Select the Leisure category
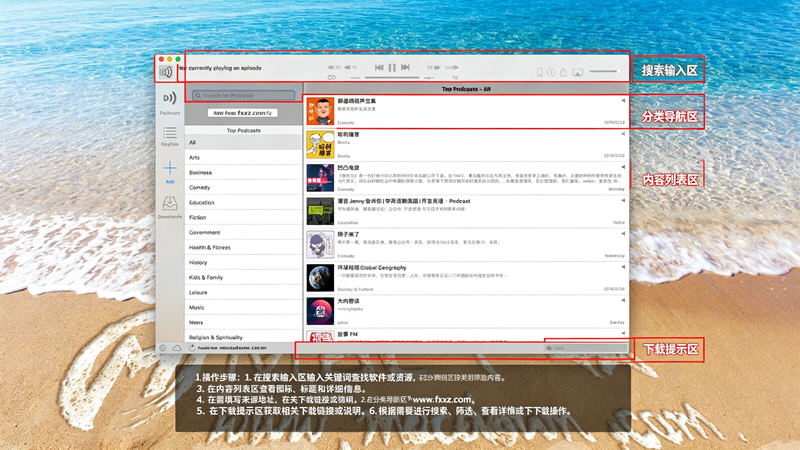 [243, 292]
